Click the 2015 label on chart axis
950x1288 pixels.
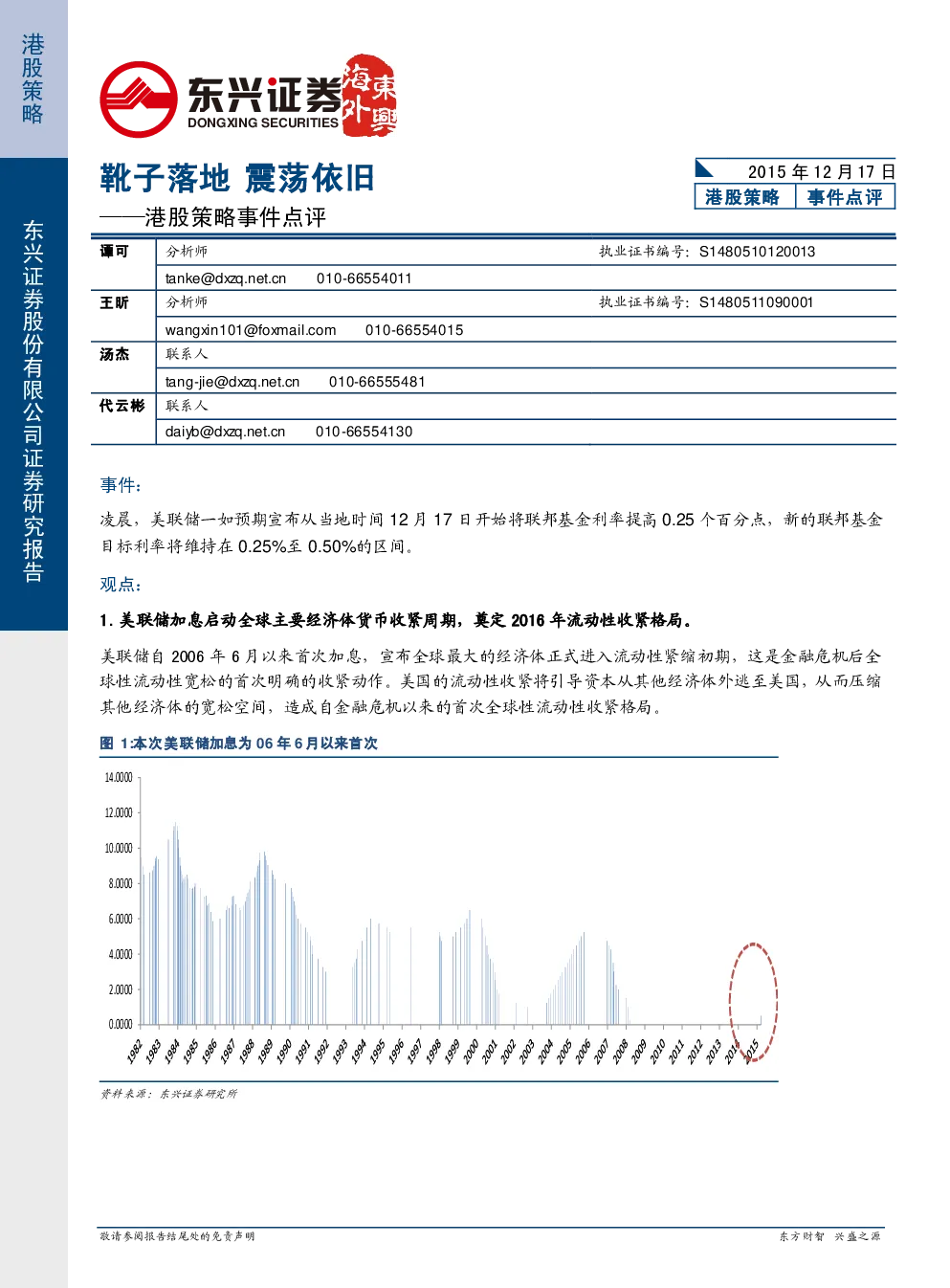pos(752,1049)
